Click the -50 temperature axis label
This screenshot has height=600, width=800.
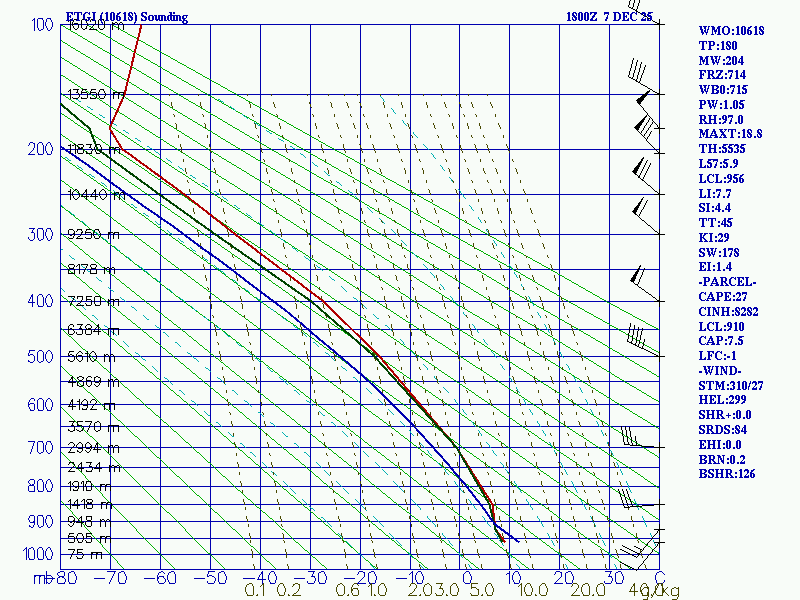[210, 578]
